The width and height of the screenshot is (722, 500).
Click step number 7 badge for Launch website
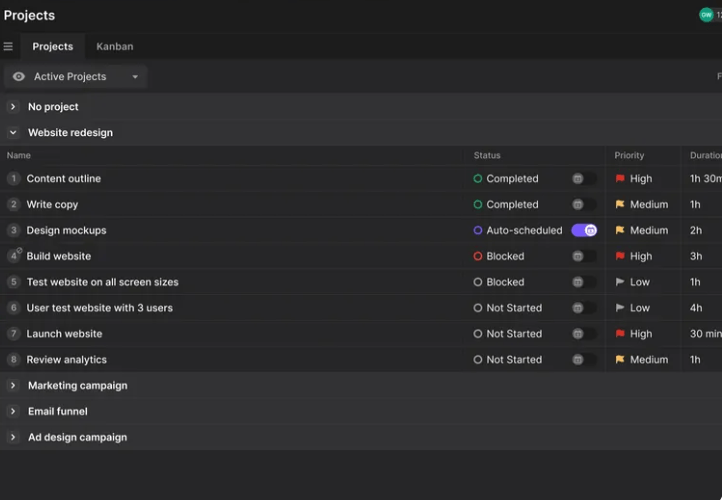point(13,334)
